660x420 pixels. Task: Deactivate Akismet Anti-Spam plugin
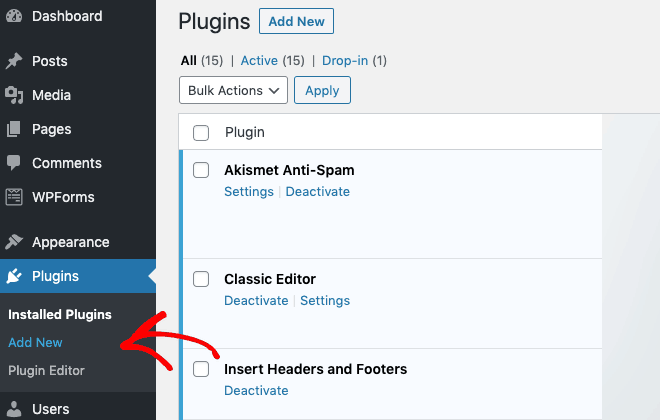pyautogui.click(x=318, y=191)
